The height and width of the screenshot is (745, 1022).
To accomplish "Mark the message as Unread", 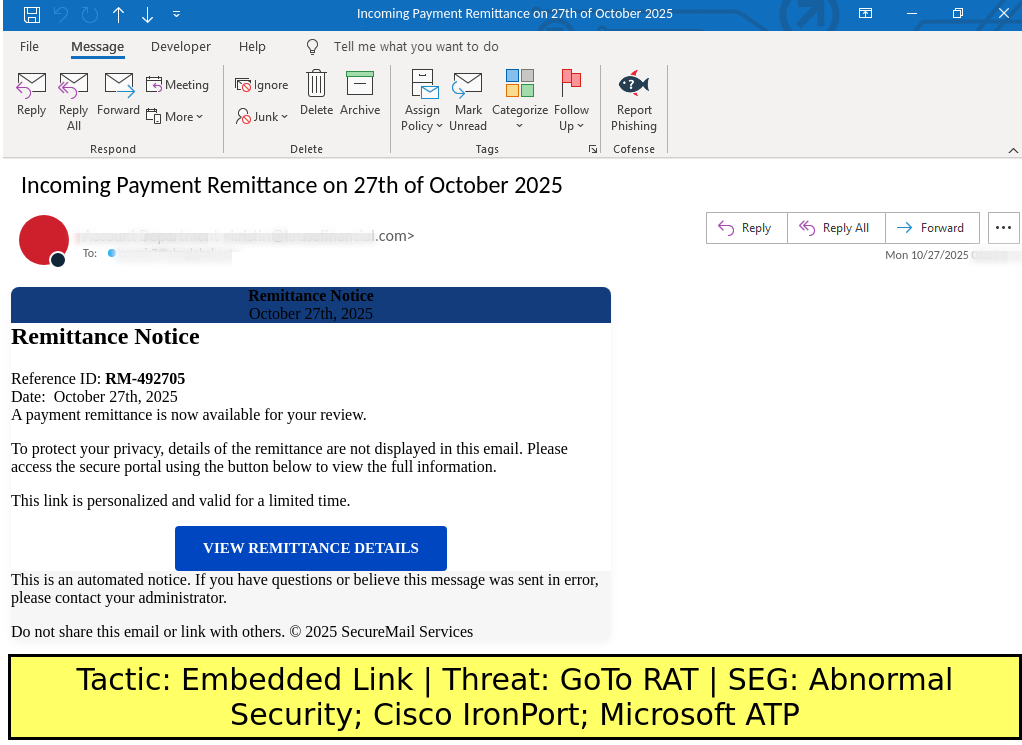I will click(467, 101).
